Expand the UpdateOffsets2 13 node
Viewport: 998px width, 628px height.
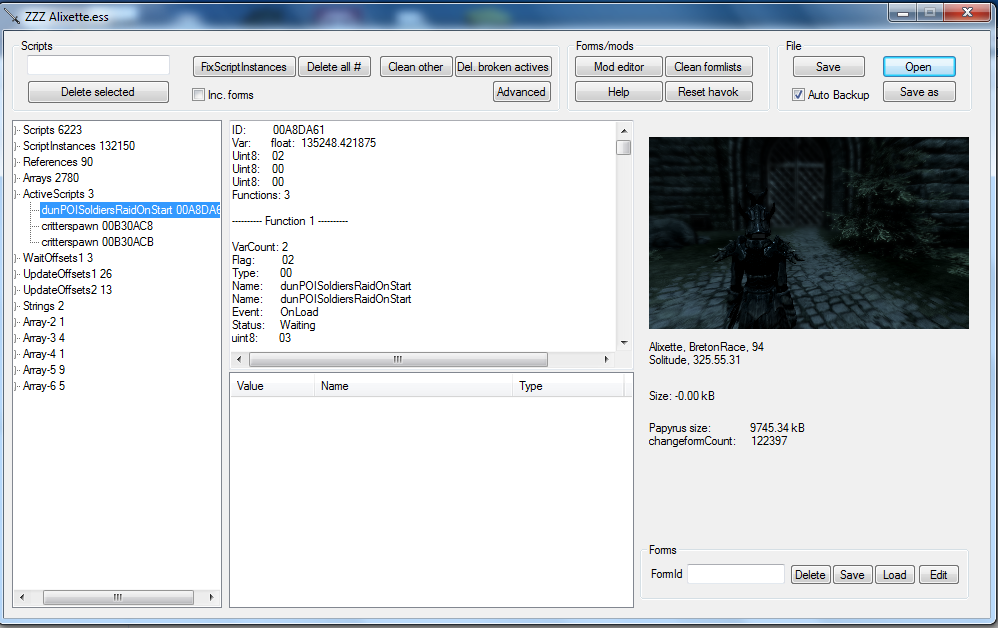coord(17,290)
